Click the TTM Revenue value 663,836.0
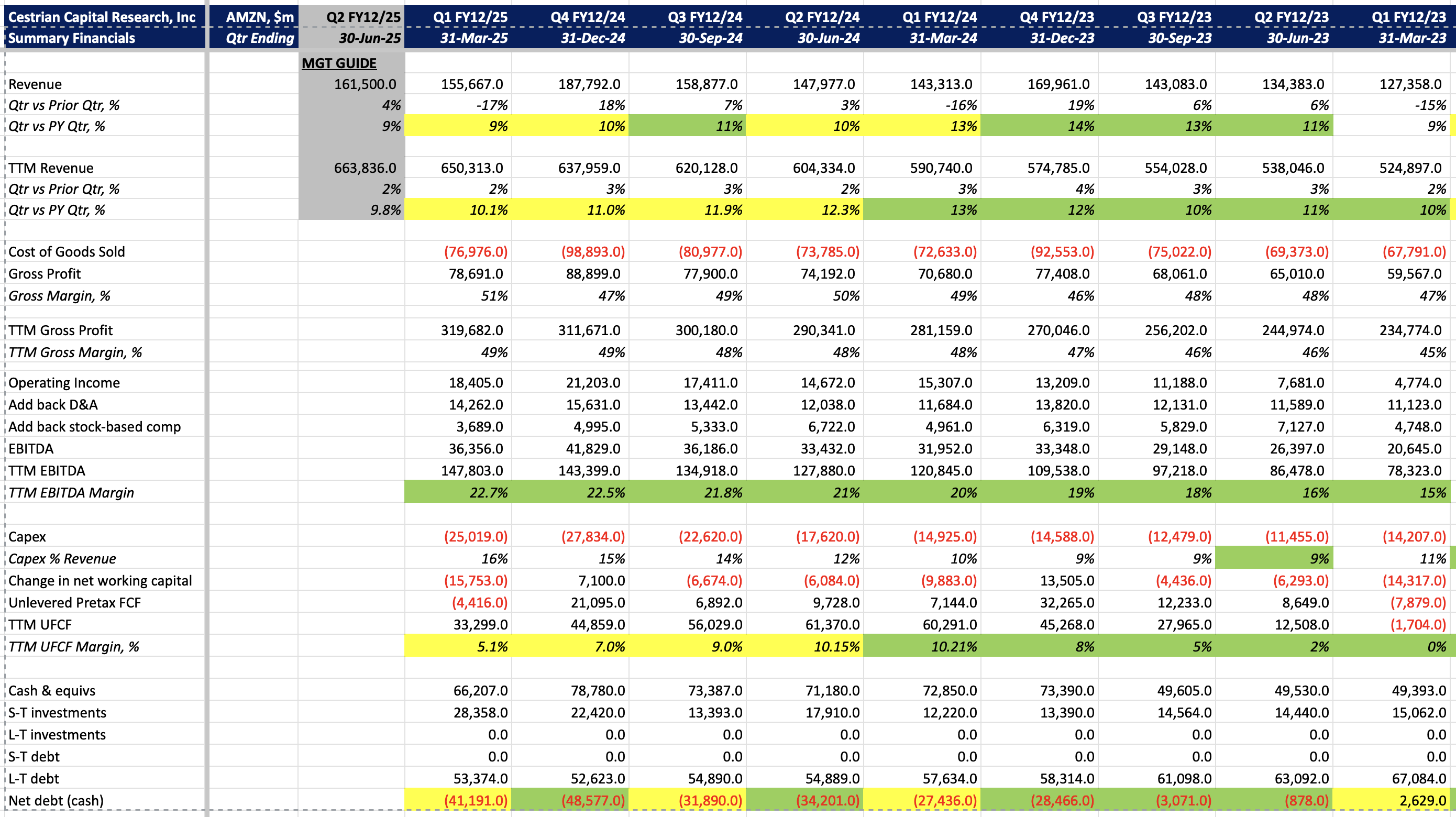Viewport: 1456px width, 817px height. point(365,168)
